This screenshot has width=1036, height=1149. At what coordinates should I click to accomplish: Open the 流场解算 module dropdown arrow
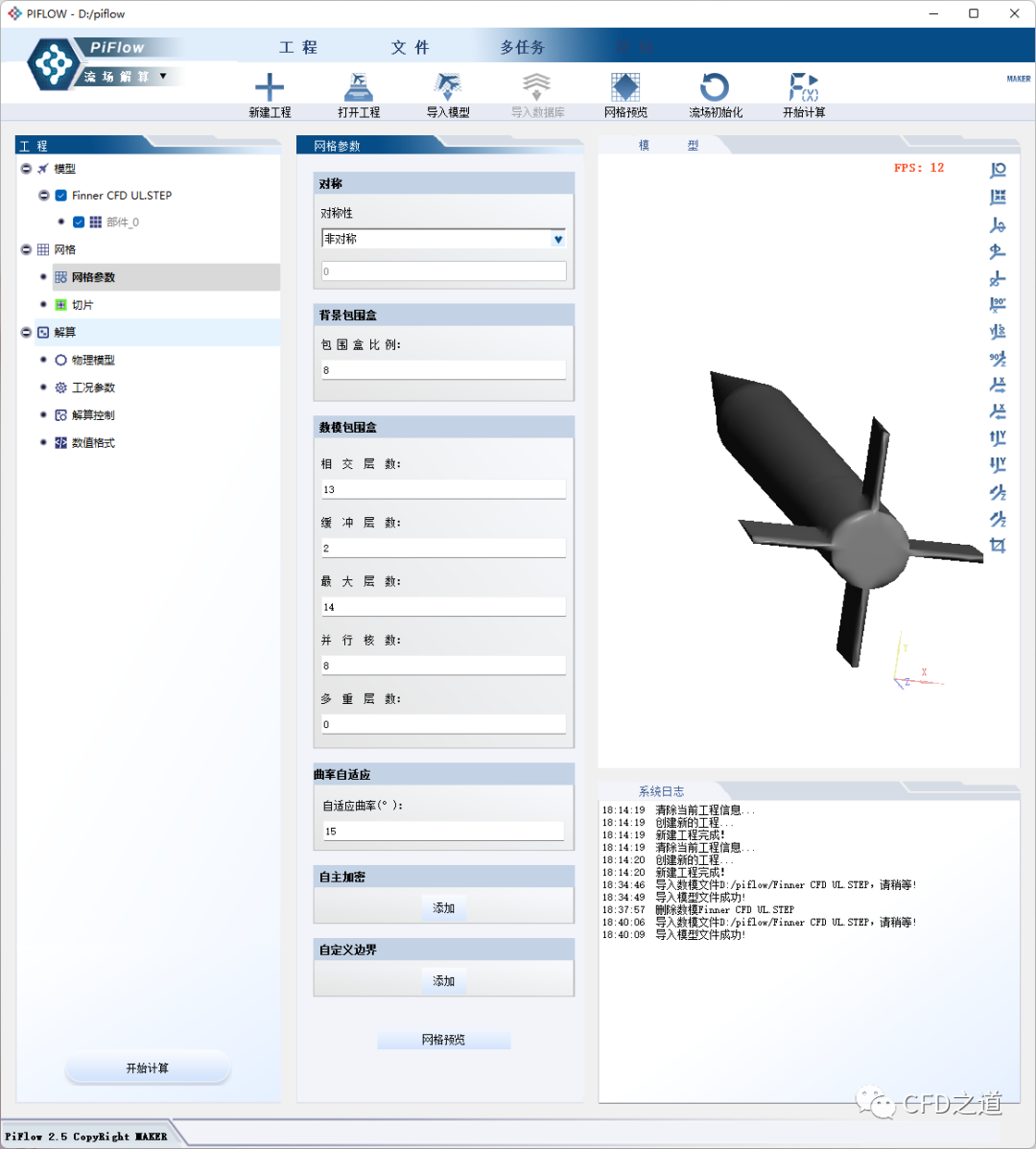click(x=163, y=76)
